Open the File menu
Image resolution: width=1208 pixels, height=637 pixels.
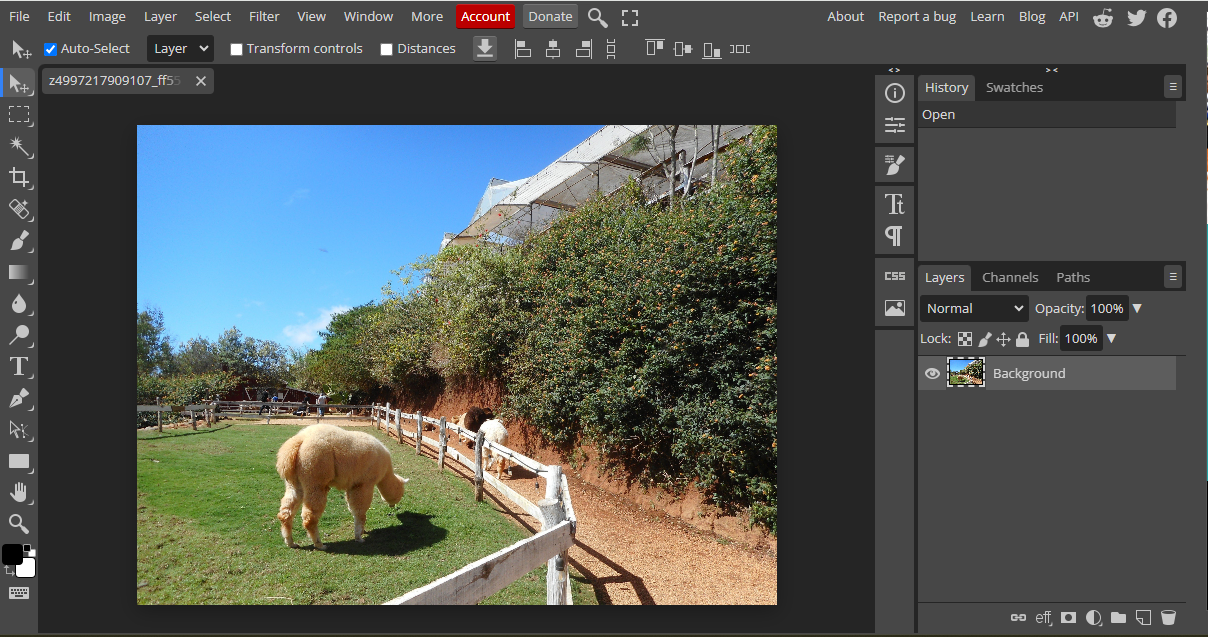click(x=19, y=16)
